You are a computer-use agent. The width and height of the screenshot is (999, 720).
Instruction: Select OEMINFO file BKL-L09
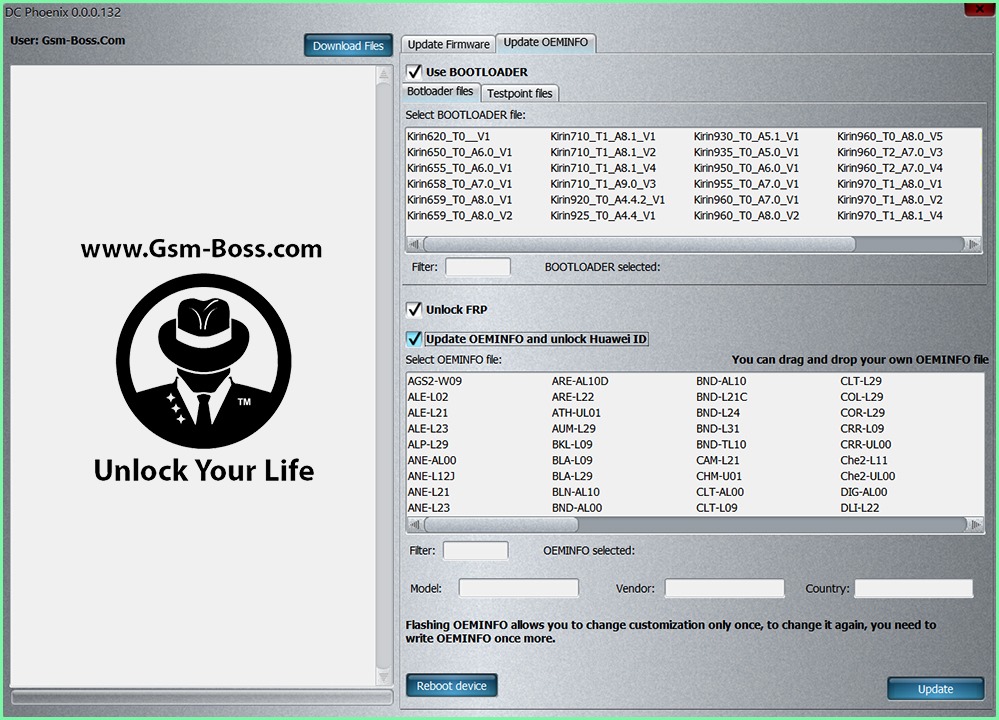coord(572,445)
